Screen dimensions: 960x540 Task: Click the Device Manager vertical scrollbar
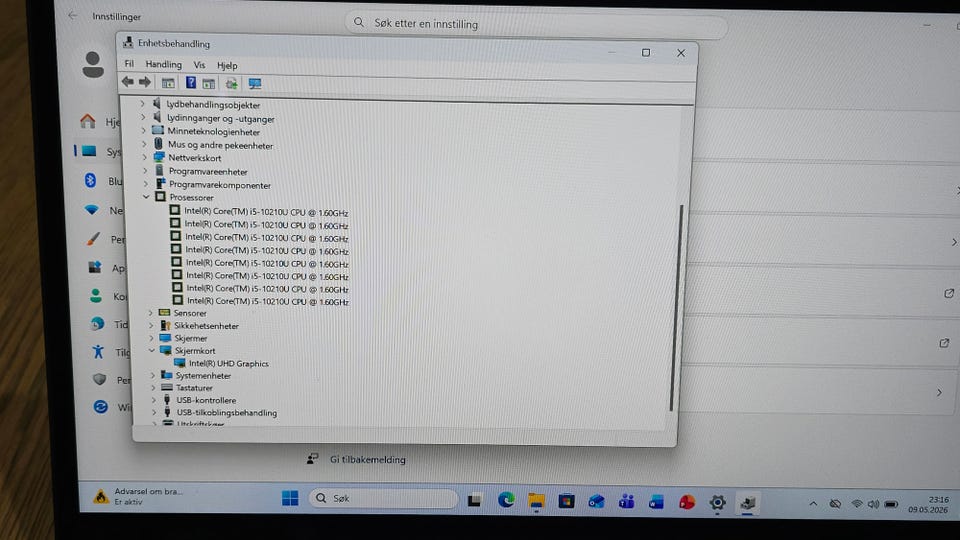point(676,307)
